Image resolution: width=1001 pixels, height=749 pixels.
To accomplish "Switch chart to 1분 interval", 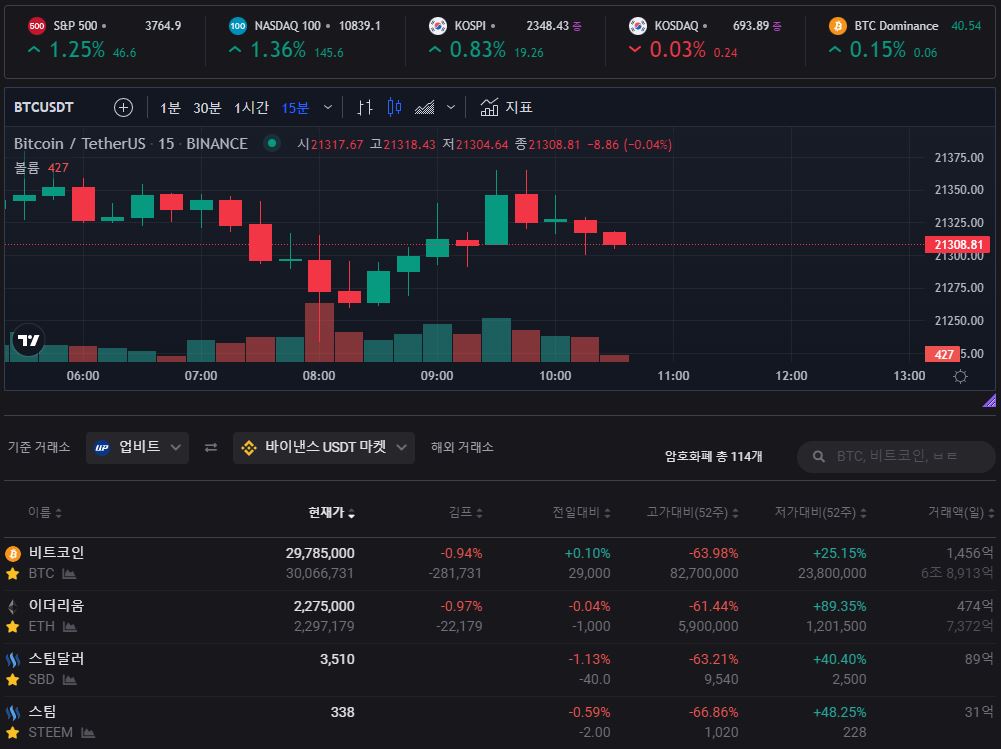I will (x=170, y=108).
